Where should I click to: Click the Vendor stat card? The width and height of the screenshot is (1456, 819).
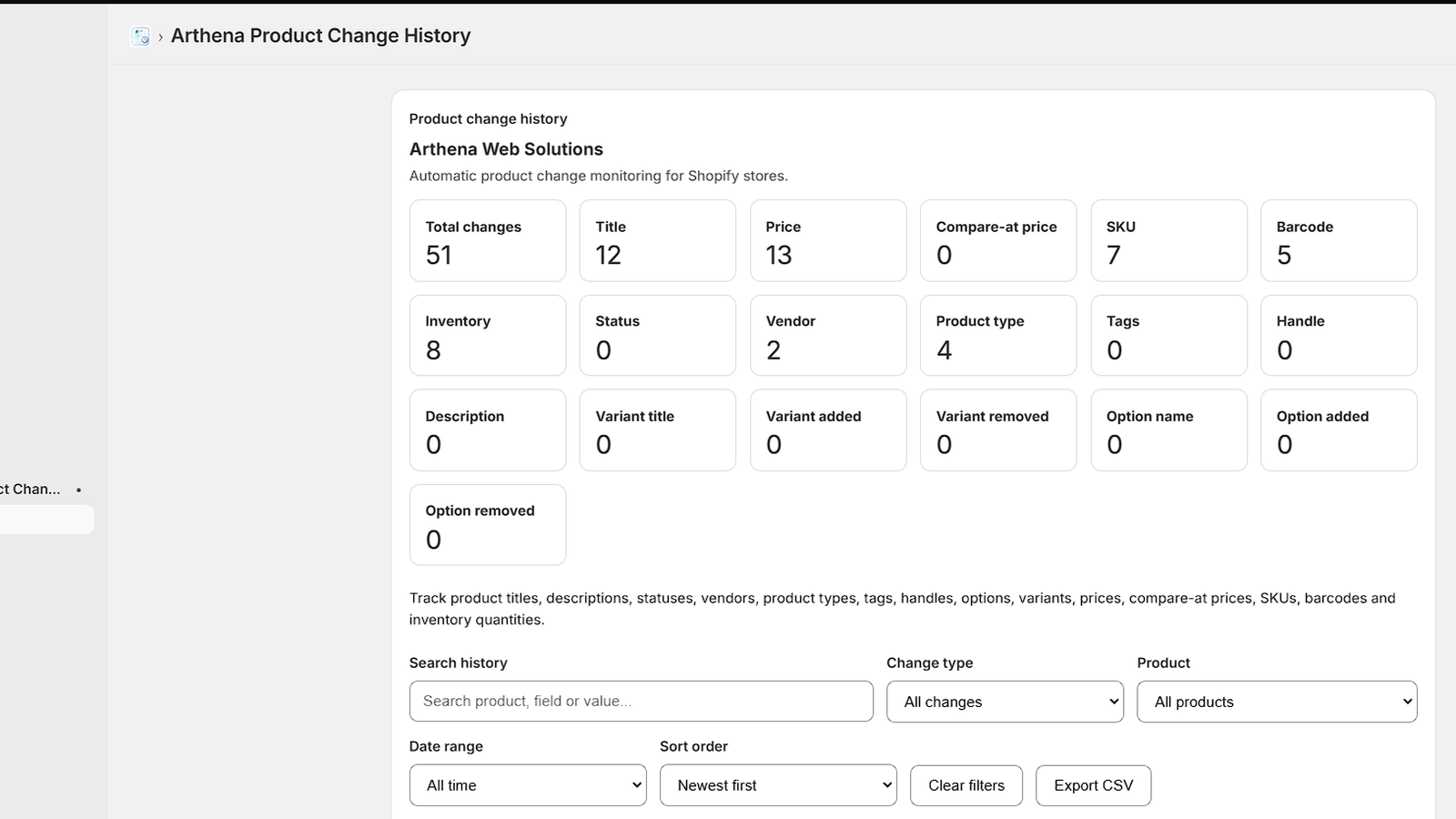tap(828, 336)
